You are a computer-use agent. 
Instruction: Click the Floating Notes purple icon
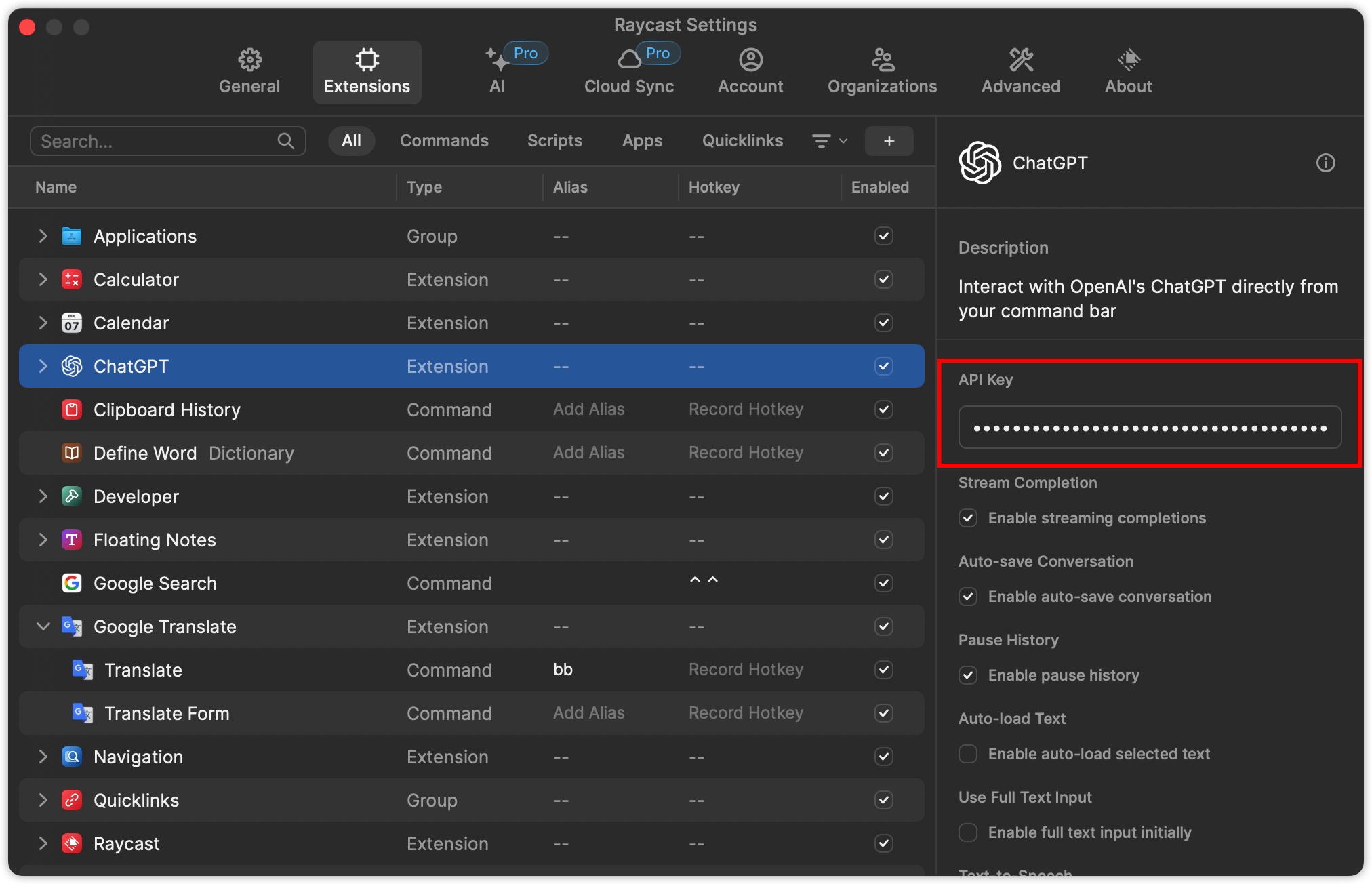pyautogui.click(x=72, y=540)
